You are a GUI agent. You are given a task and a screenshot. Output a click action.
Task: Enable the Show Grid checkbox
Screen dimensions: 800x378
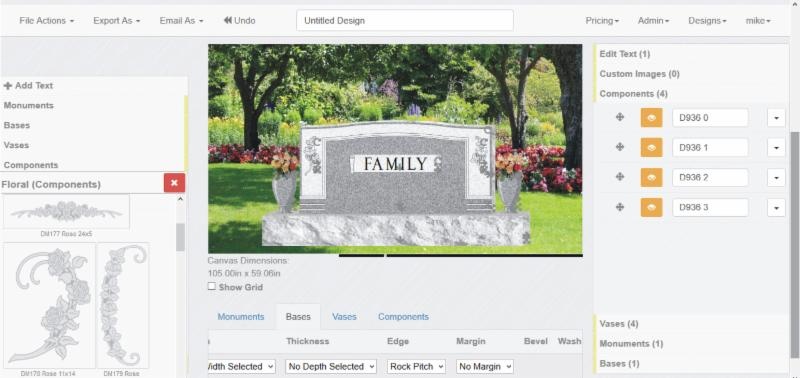coord(212,287)
